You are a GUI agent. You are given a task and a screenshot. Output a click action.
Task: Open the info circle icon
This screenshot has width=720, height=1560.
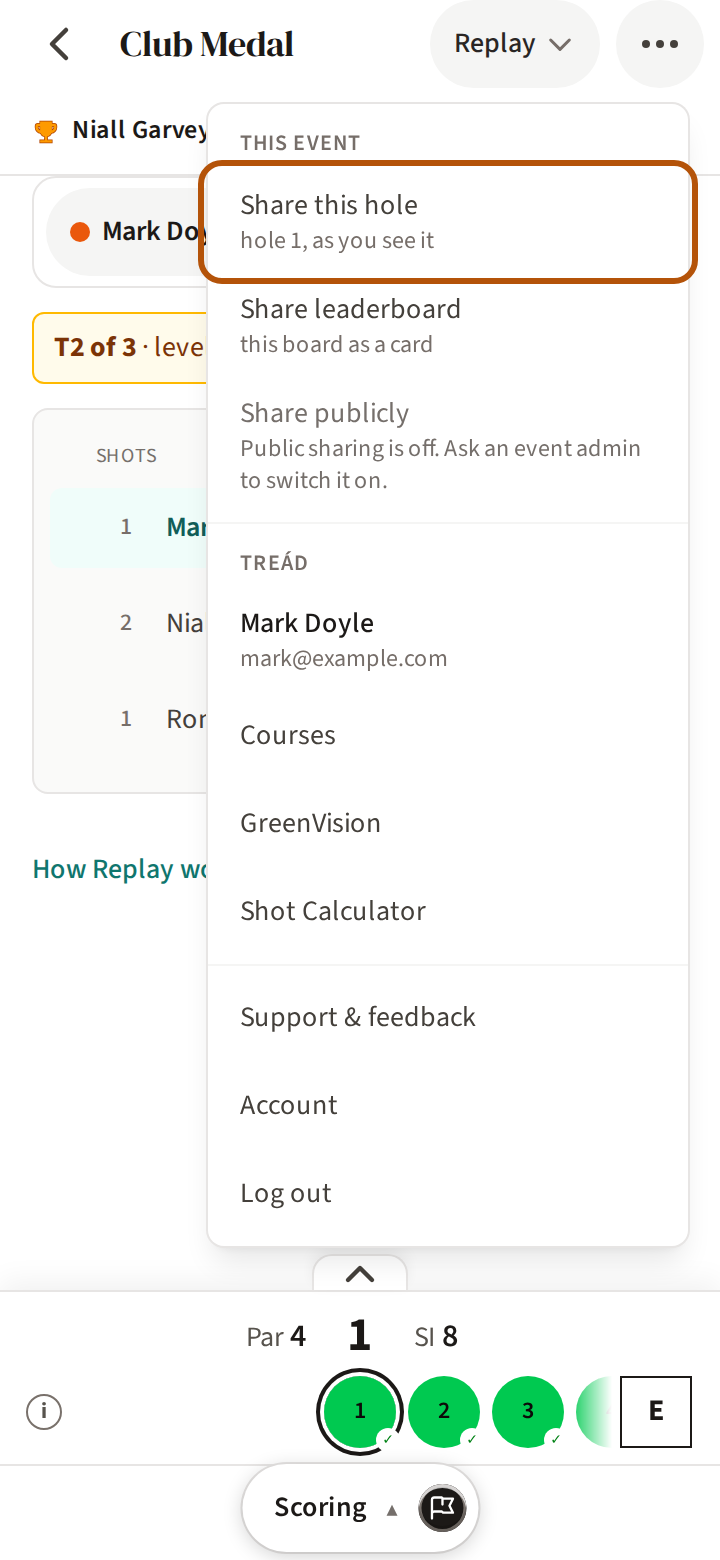pyautogui.click(x=44, y=1412)
